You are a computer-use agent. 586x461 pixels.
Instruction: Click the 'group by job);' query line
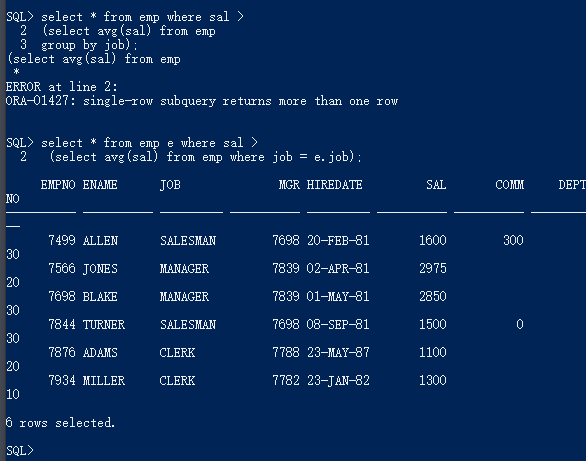click(89, 45)
